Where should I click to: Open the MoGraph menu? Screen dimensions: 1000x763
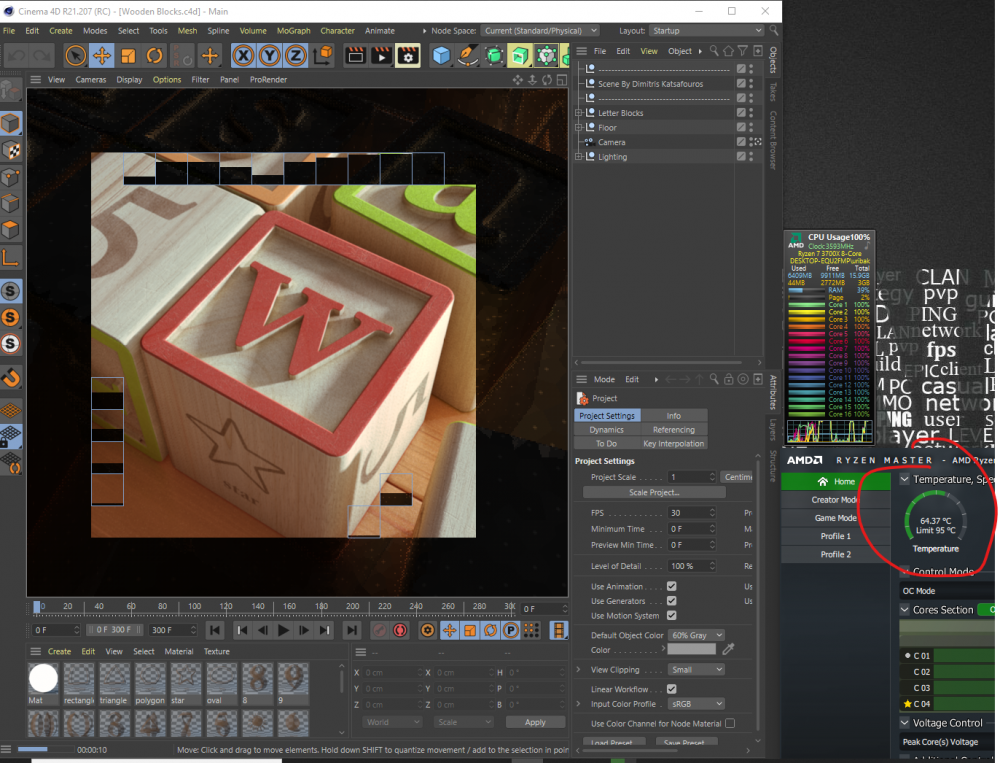293,31
